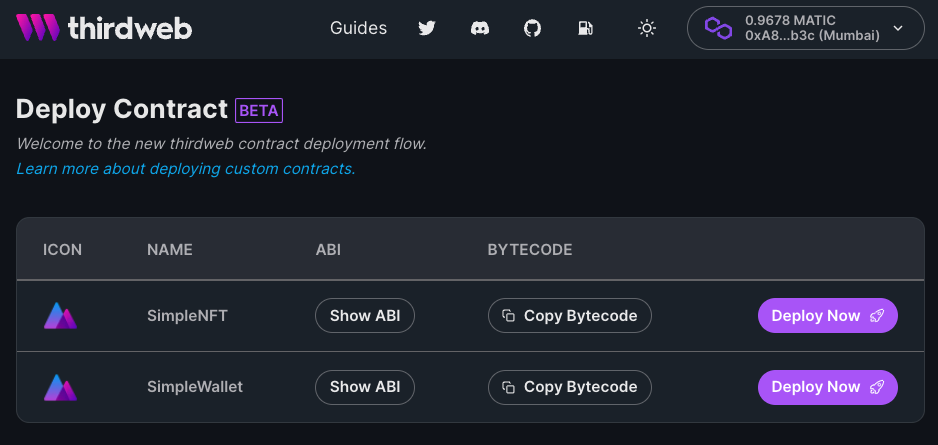Expand the wallet account dropdown chevron
The image size is (938, 445).
pos(898,28)
